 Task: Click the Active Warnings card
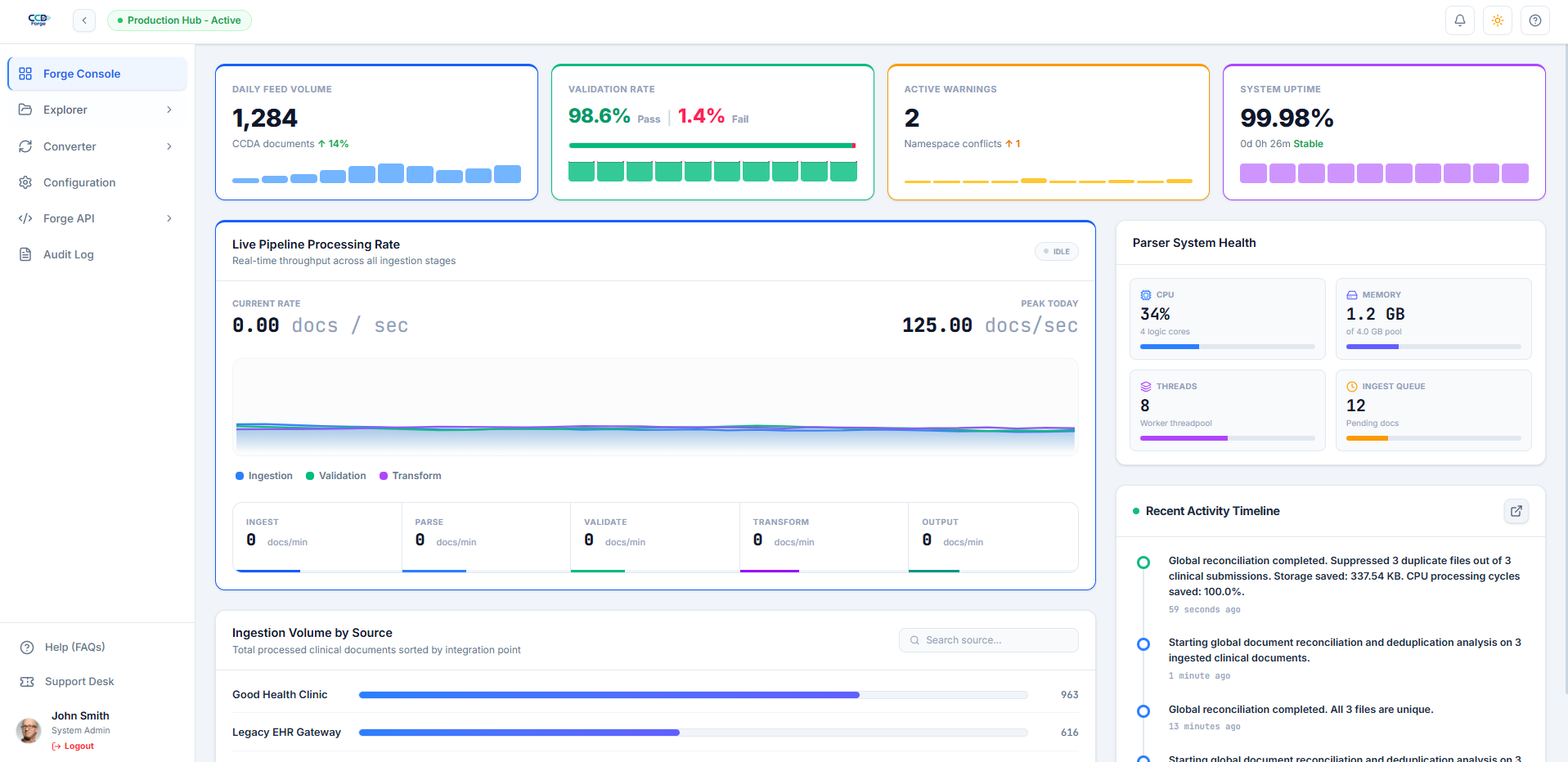tap(1049, 132)
